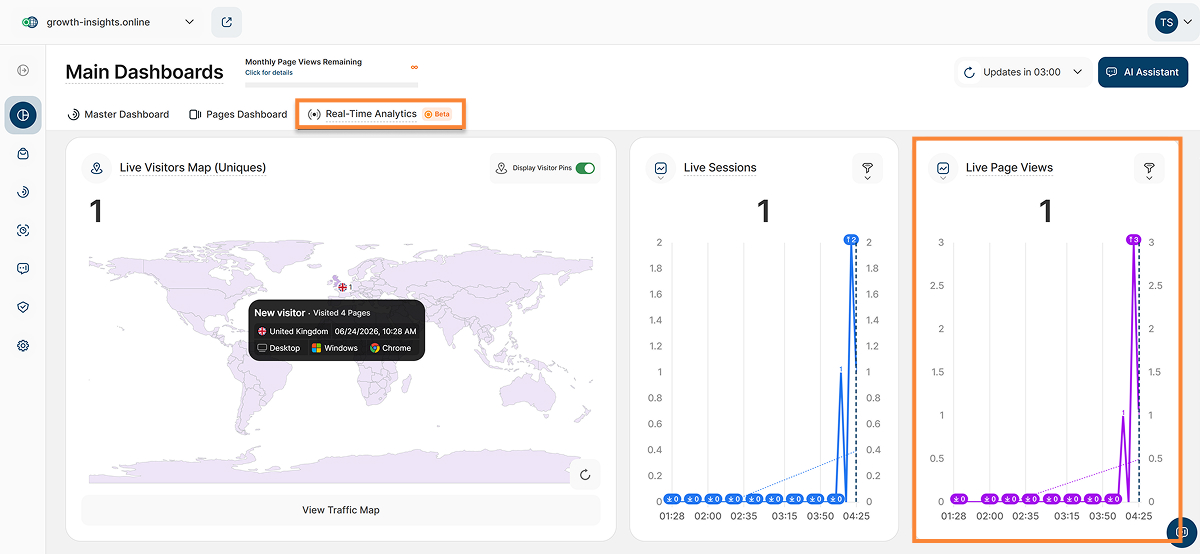Open the Live Sessions filter dropdown
Viewport: 1200px width, 555px height.
pyautogui.click(x=867, y=169)
